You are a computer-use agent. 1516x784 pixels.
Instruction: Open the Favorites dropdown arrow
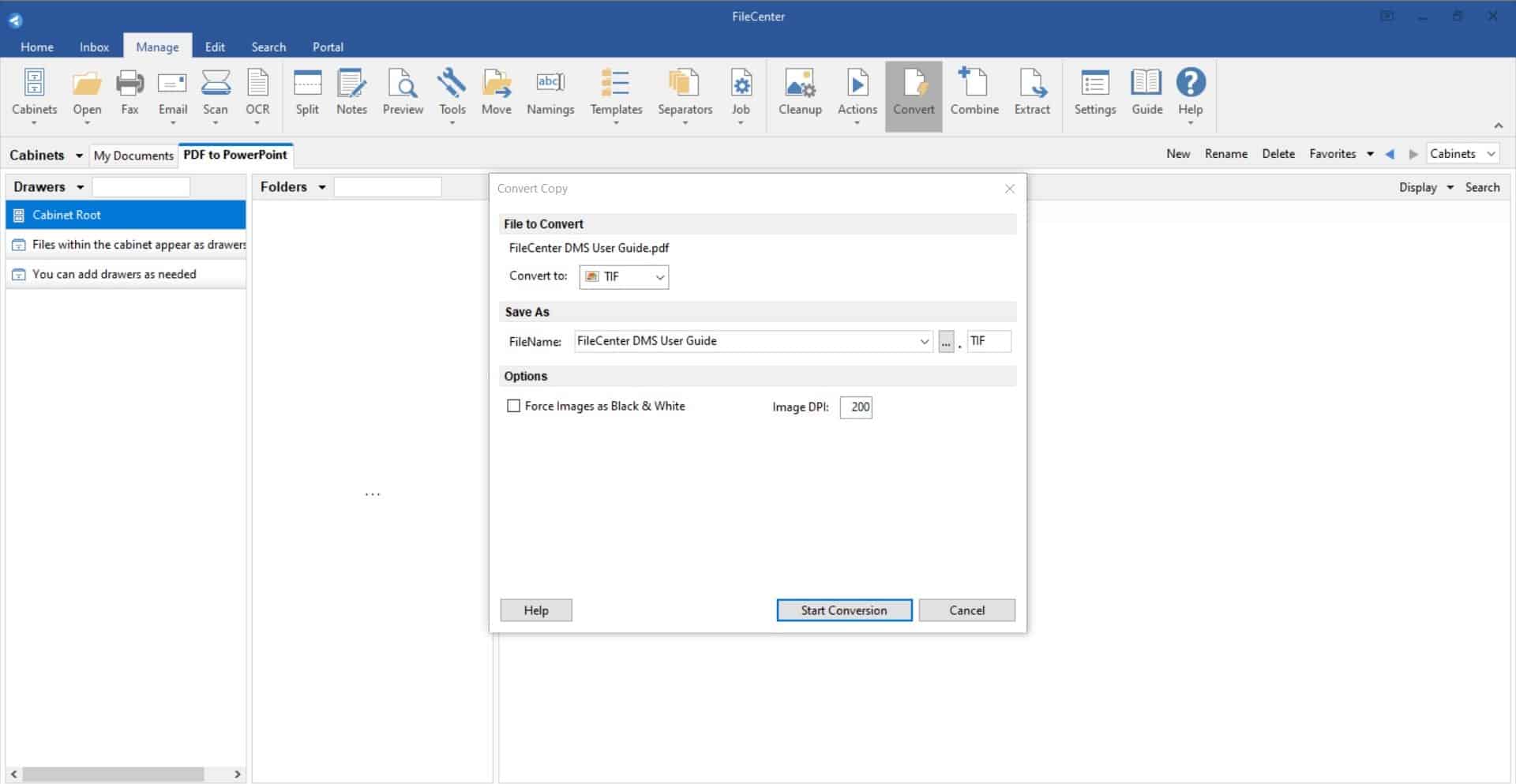coord(1370,154)
